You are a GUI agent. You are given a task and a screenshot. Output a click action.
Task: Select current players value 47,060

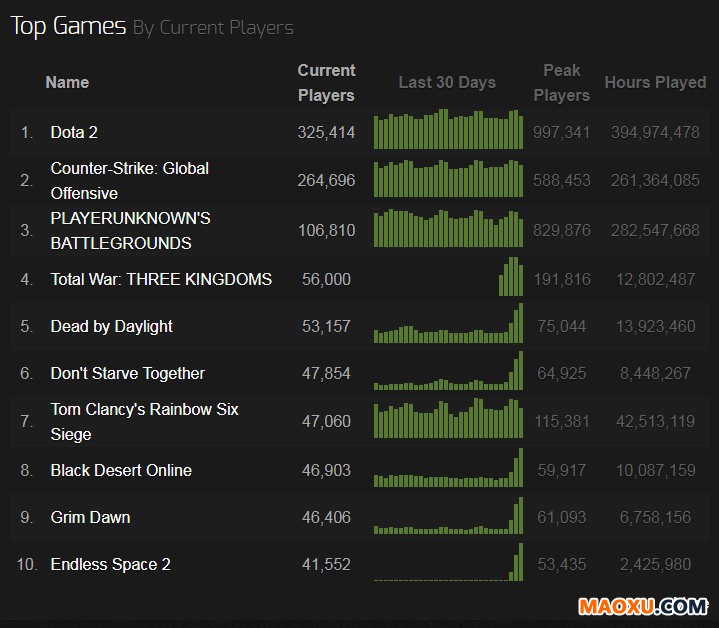point(326,422)
